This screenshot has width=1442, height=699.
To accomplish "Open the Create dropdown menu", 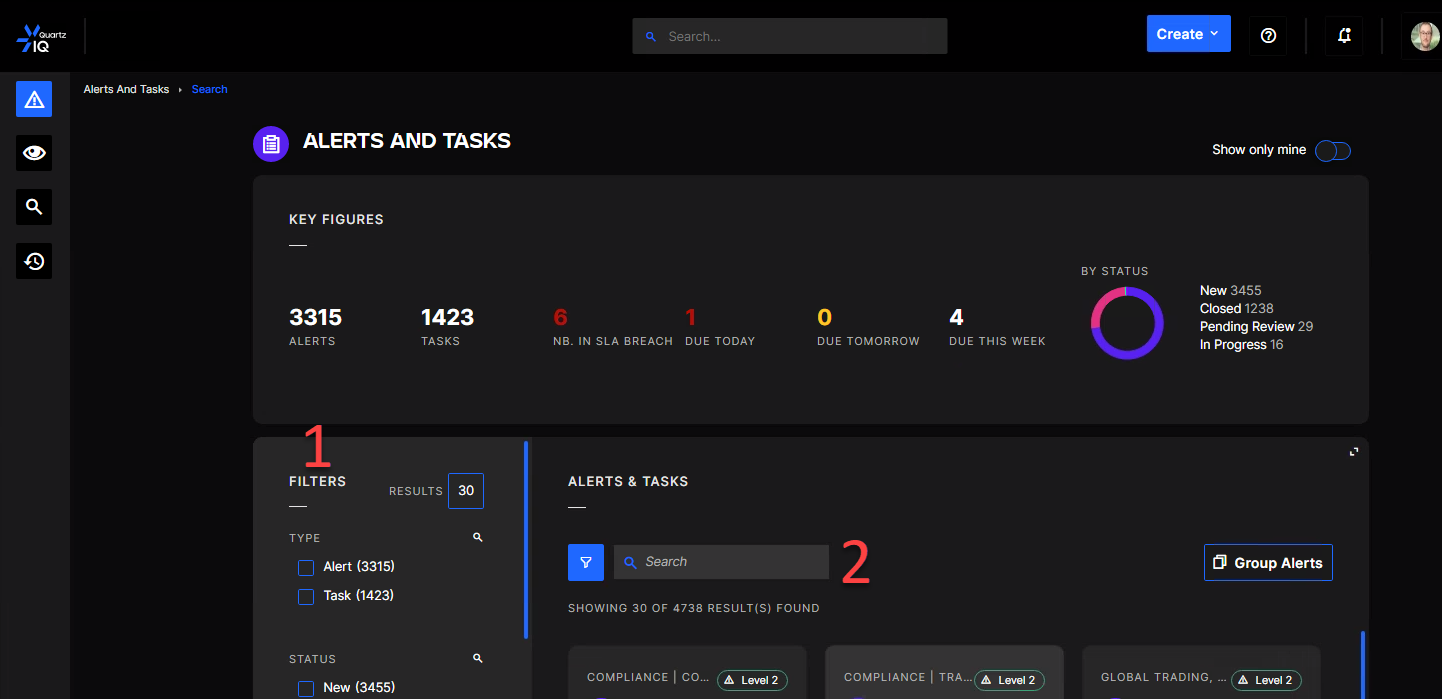I will (x=1188, y=34).
